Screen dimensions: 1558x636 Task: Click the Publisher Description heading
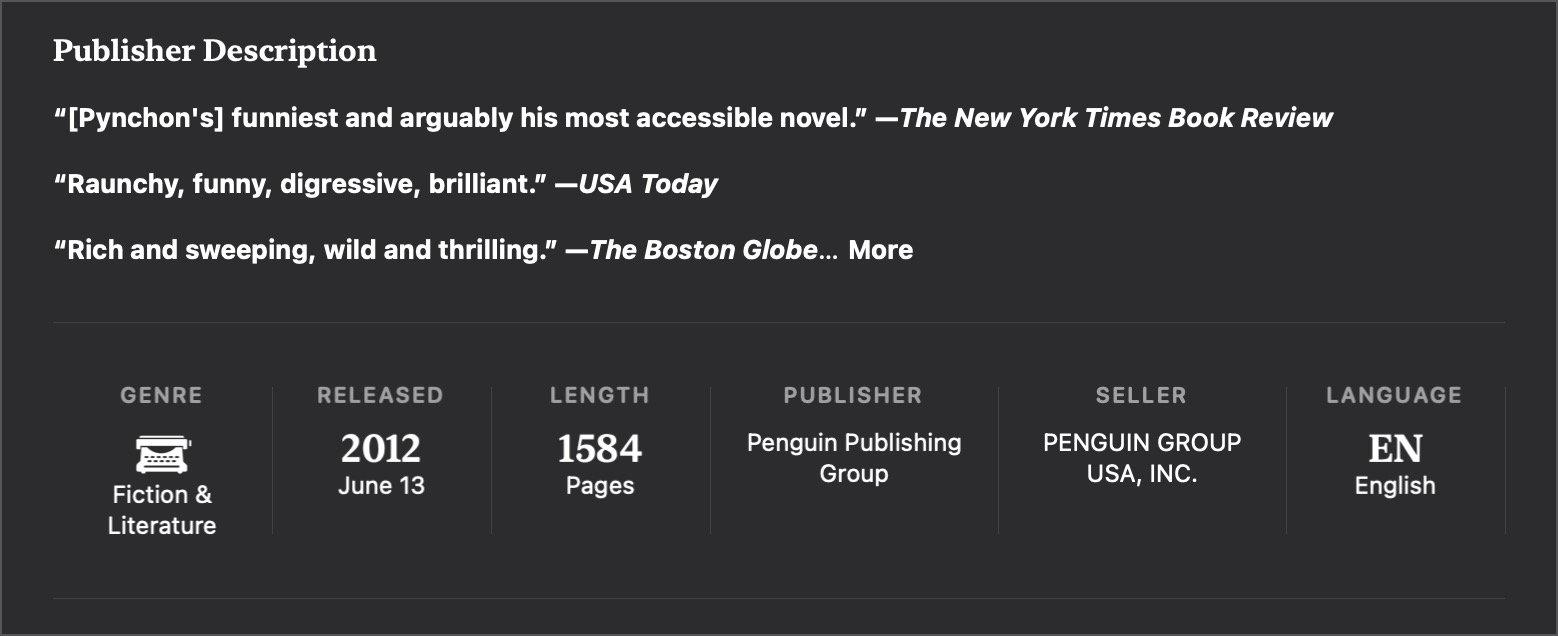[x=215, y=50]
